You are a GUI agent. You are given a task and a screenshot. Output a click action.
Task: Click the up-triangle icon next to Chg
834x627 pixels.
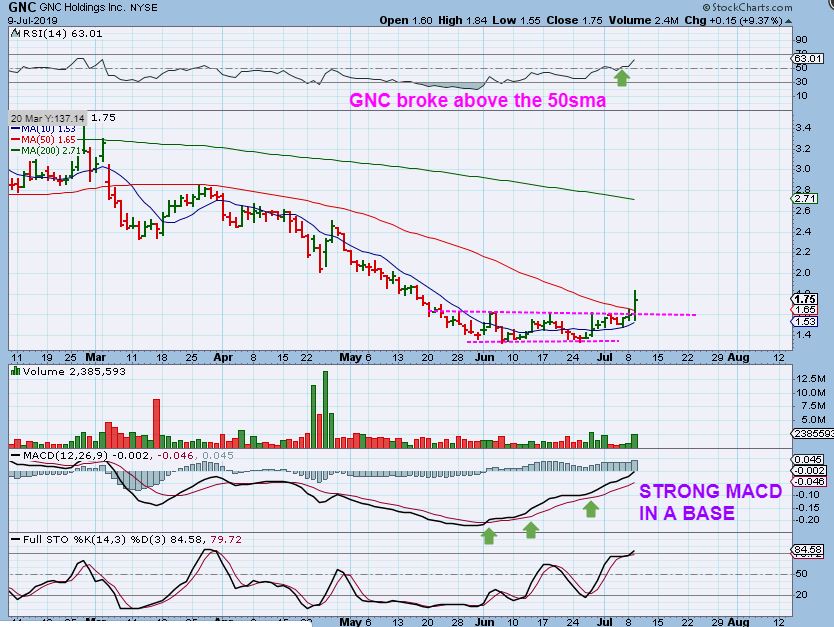(788, 21)
